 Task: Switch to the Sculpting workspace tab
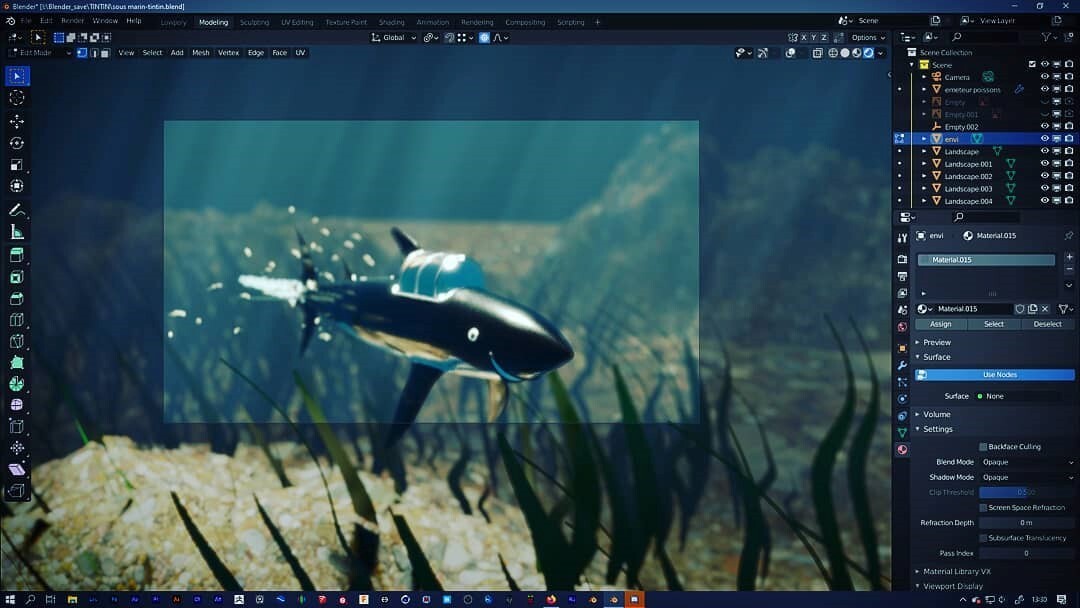coord(254,22)
